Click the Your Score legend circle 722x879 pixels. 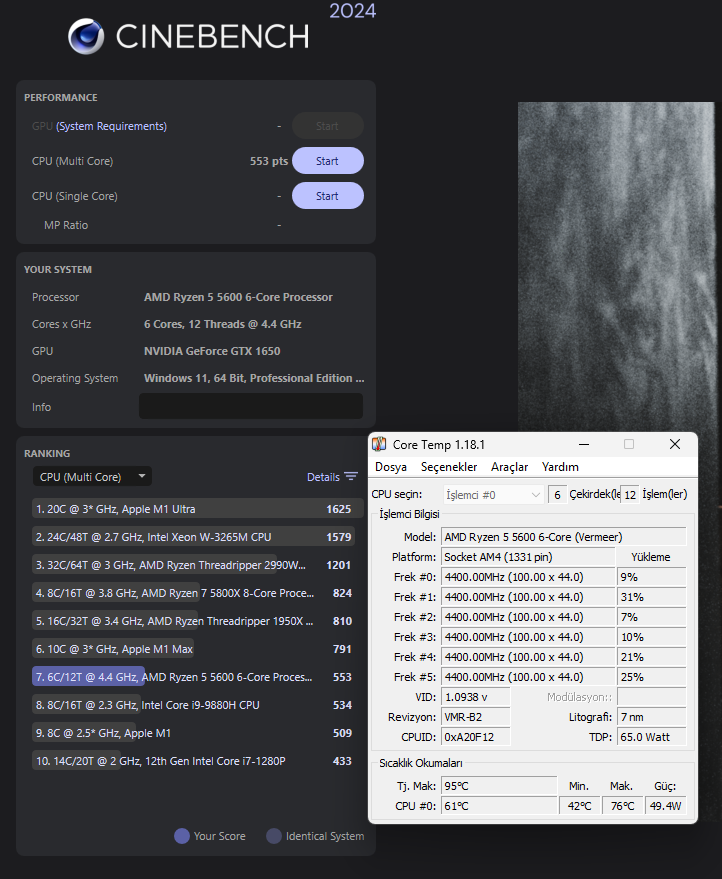coord(182,836)
